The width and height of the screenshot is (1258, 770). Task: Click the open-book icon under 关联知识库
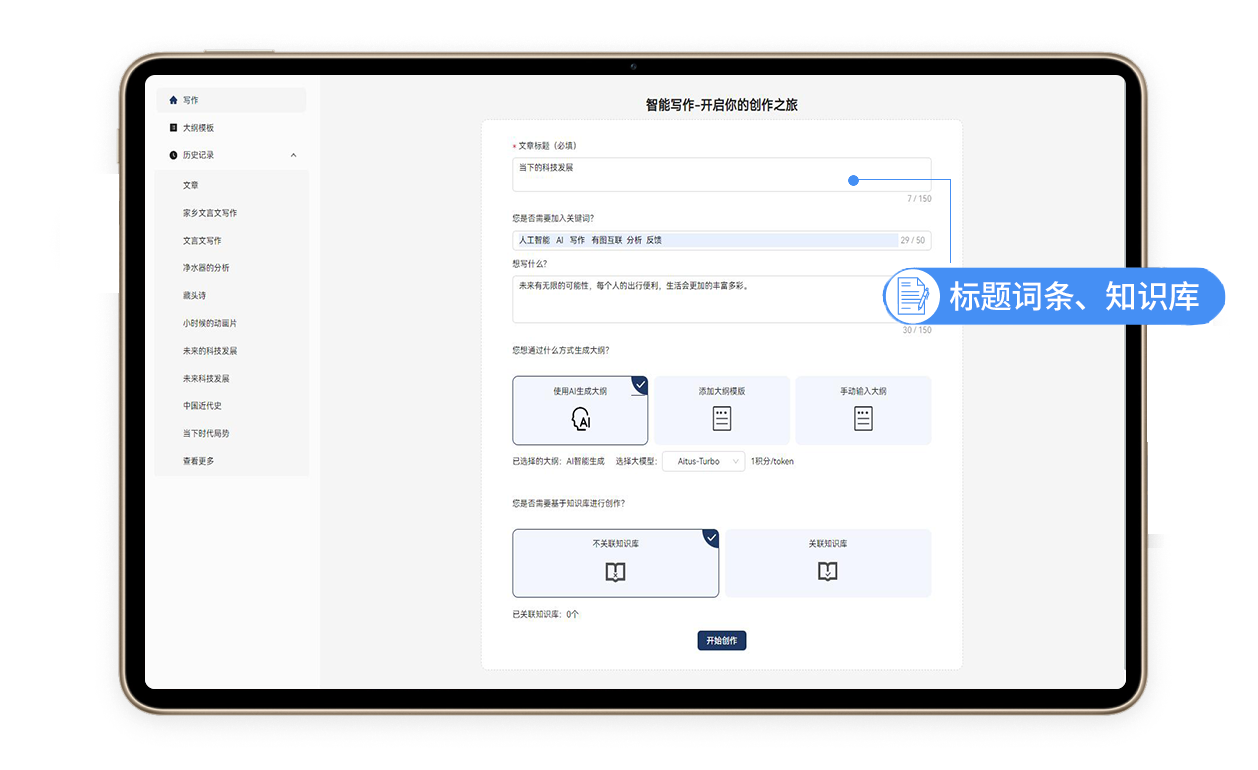pyautogui.click(x=828, y=572)
